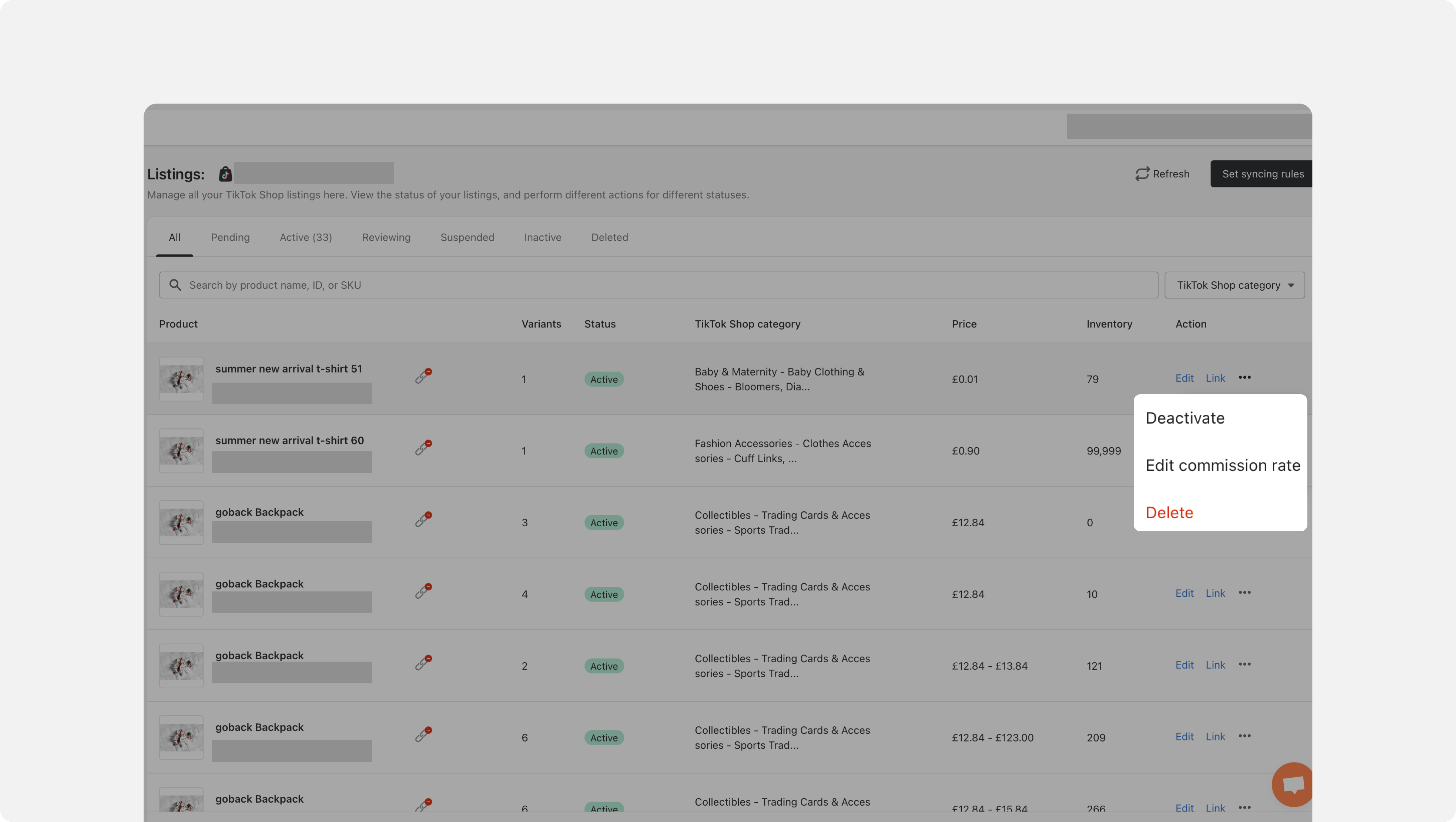1456x822 pixels.
Task: Open more actions for t-shirt 51 row
Action: (1245, 377)
